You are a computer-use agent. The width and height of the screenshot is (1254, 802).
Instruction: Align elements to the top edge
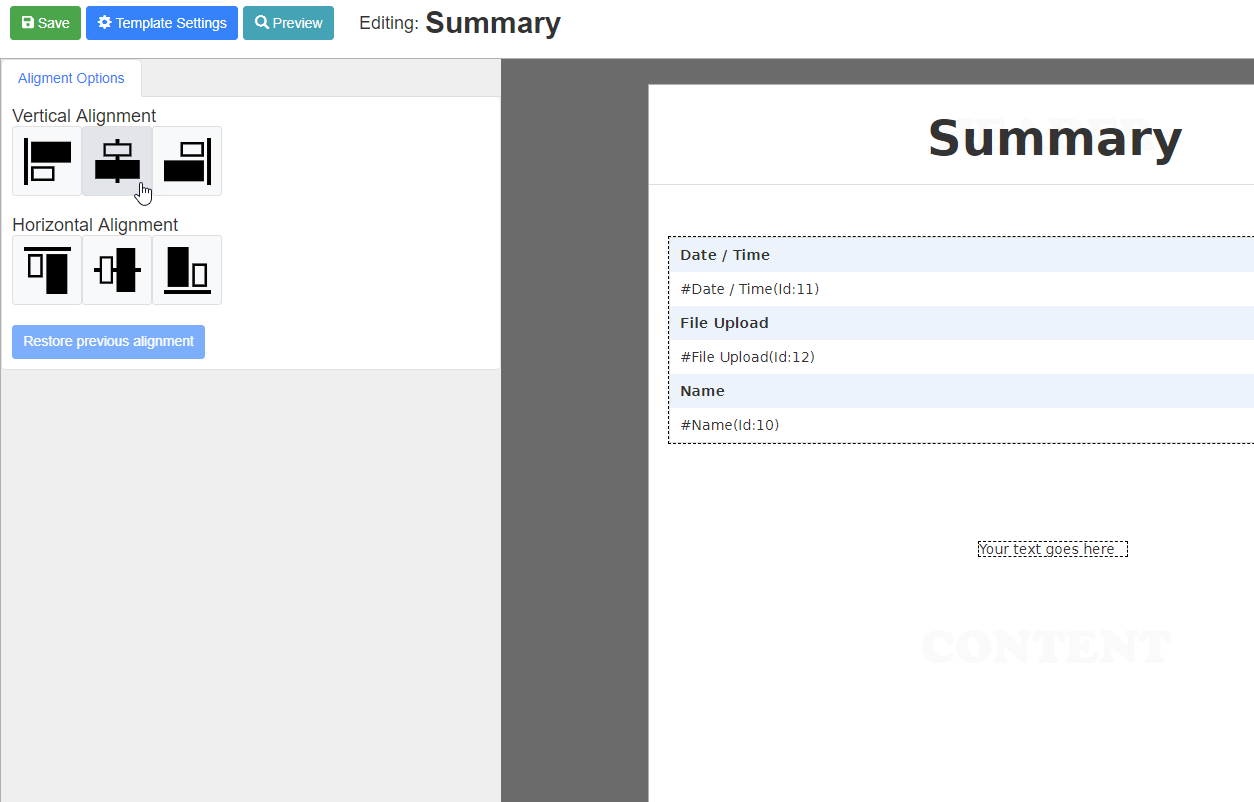[47, 270]
